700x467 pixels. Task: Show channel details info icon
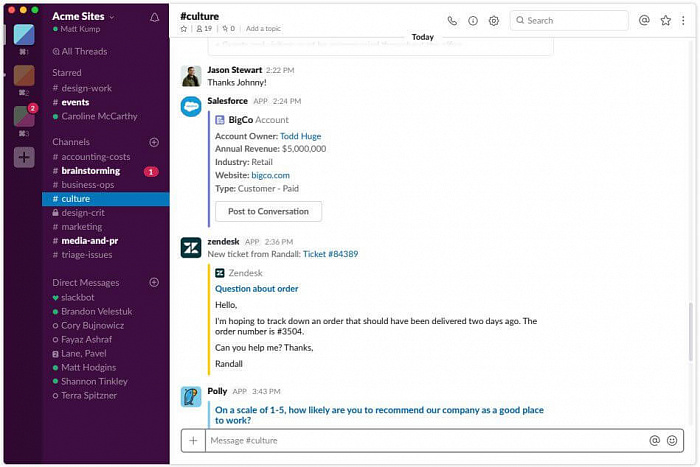[x=473, y=21]
